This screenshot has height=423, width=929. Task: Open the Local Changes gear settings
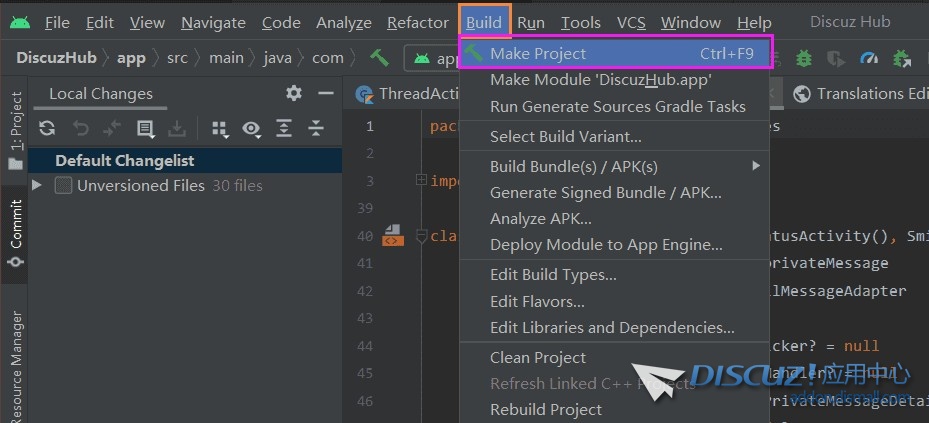[293, 93]
